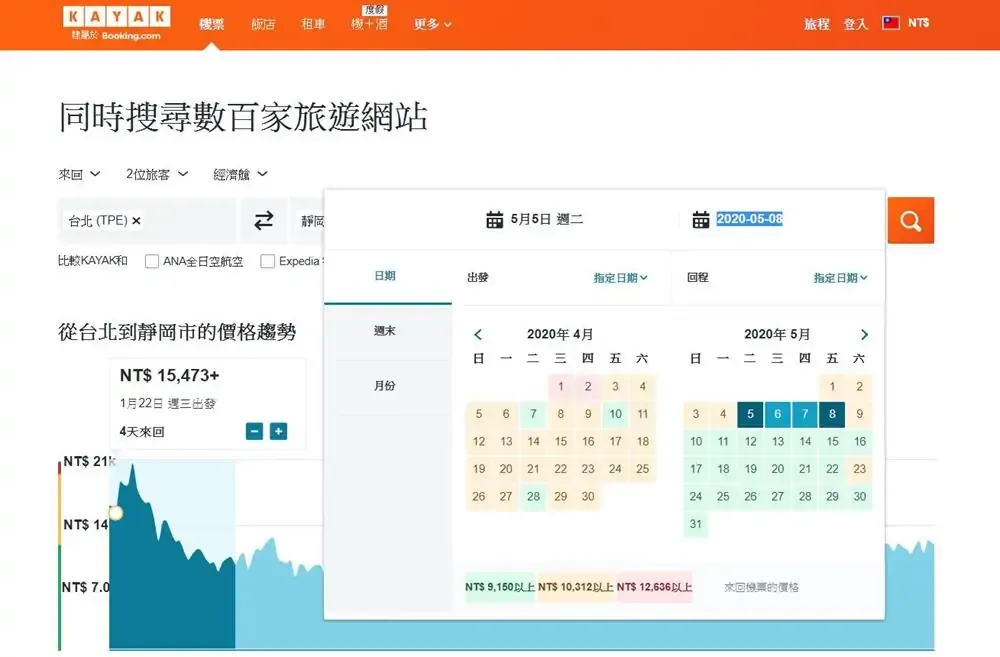Click the KAYAK logo

(x=116, y=18)
